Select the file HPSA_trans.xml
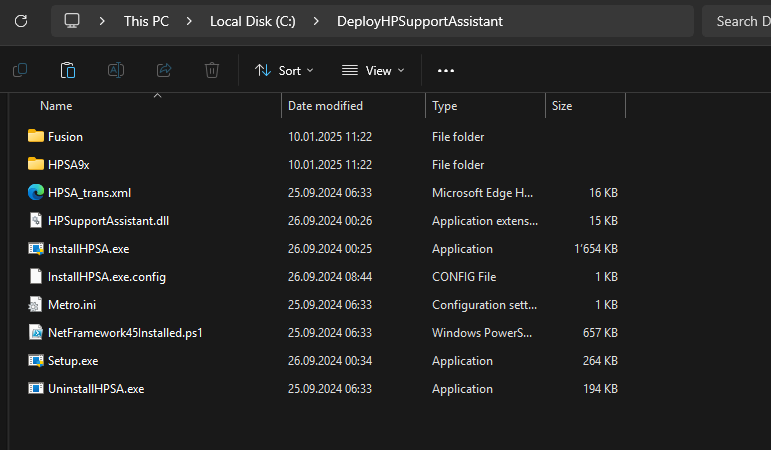Screen dimensions: 771x450 pyautogui.click(x=89, y=193)
